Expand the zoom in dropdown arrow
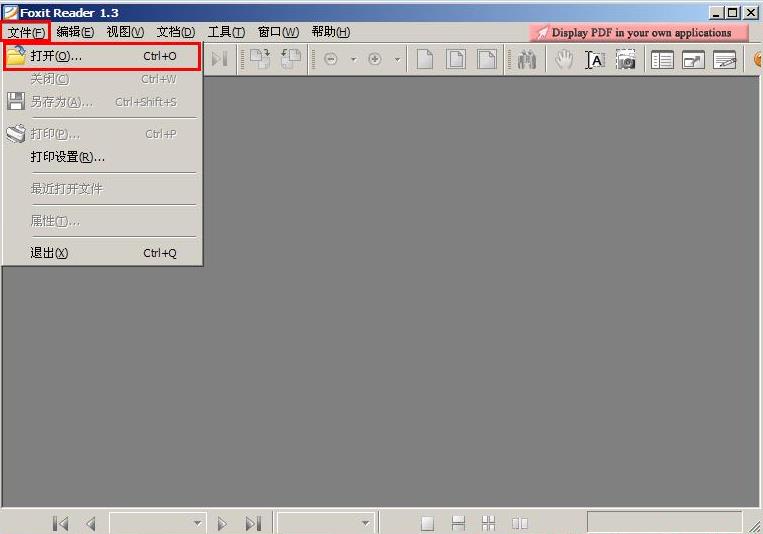 [397, 60]
